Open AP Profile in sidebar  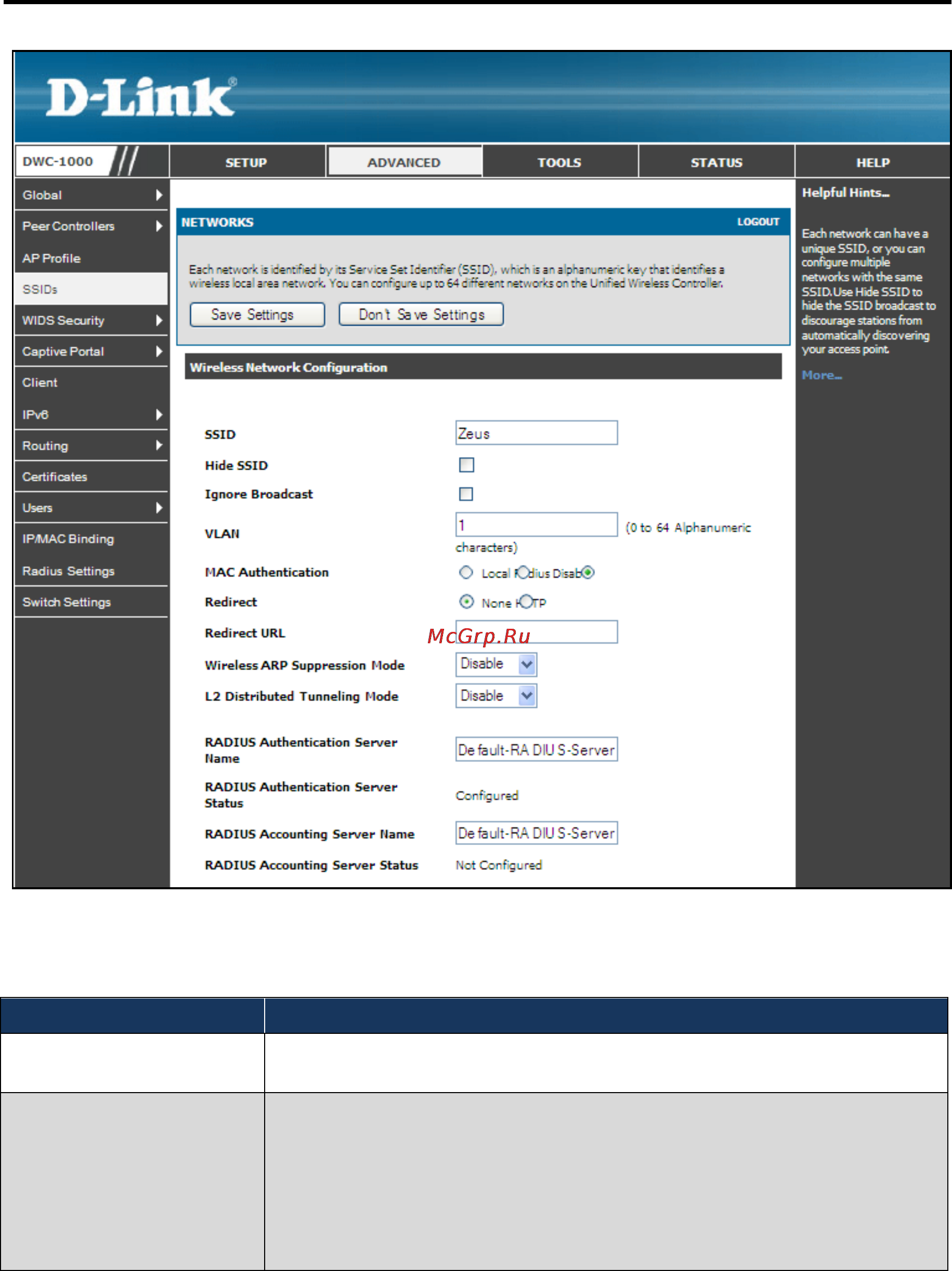[x=92, y=258]
